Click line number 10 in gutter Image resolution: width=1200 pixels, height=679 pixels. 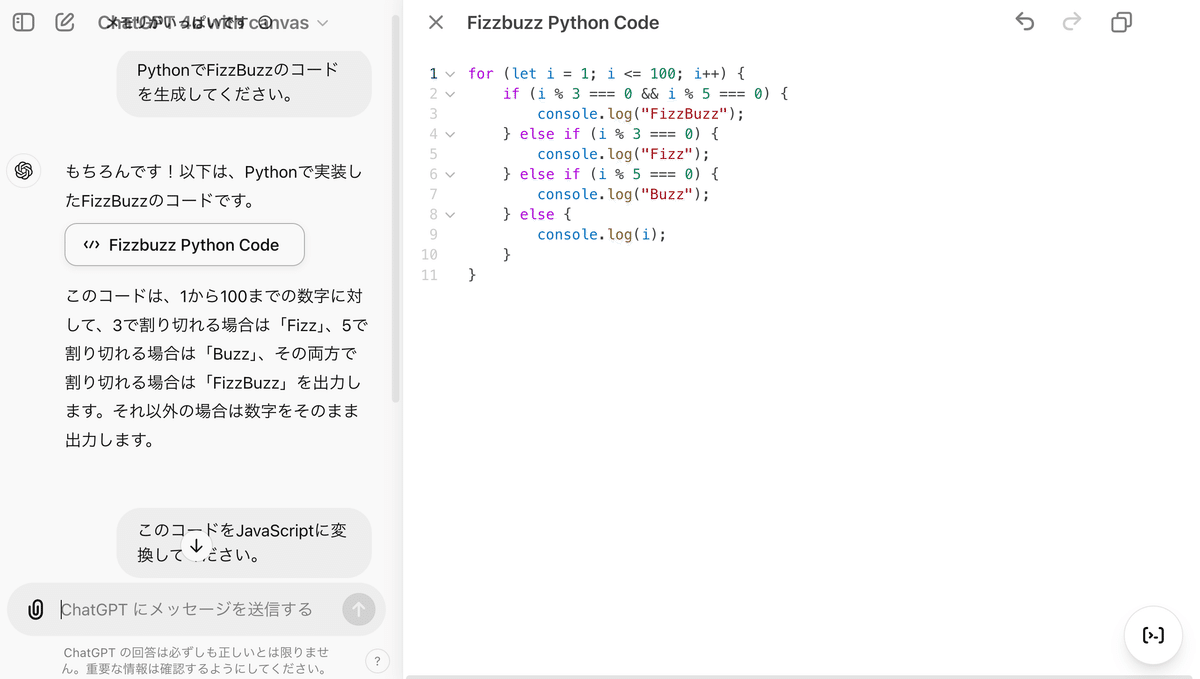pyautogui.click(x=429, y=254)
